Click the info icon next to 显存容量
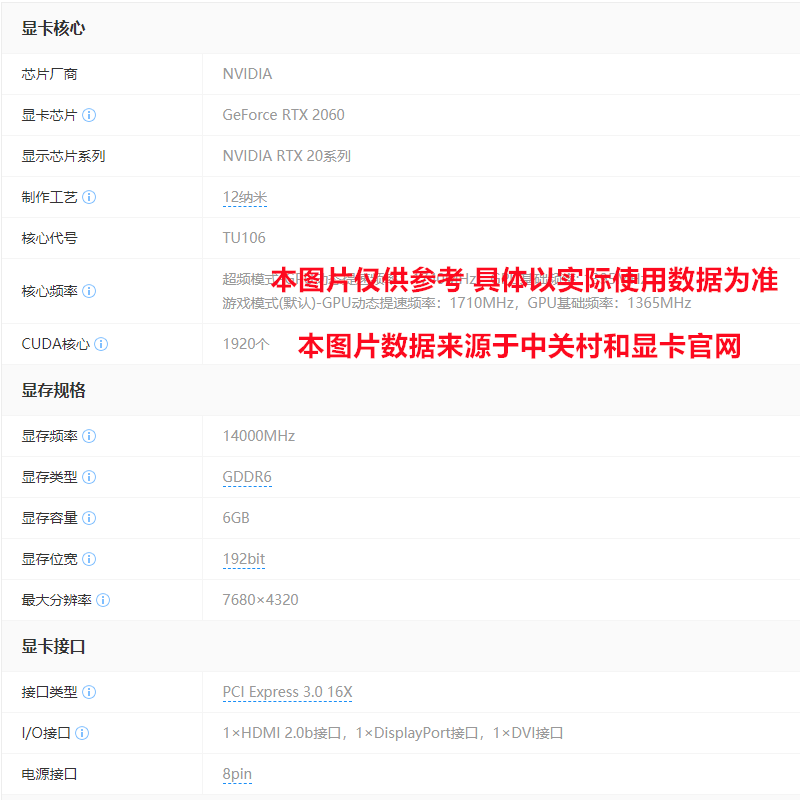The height and width of the screenshot is (800, 800). click(x=89, y=518)
